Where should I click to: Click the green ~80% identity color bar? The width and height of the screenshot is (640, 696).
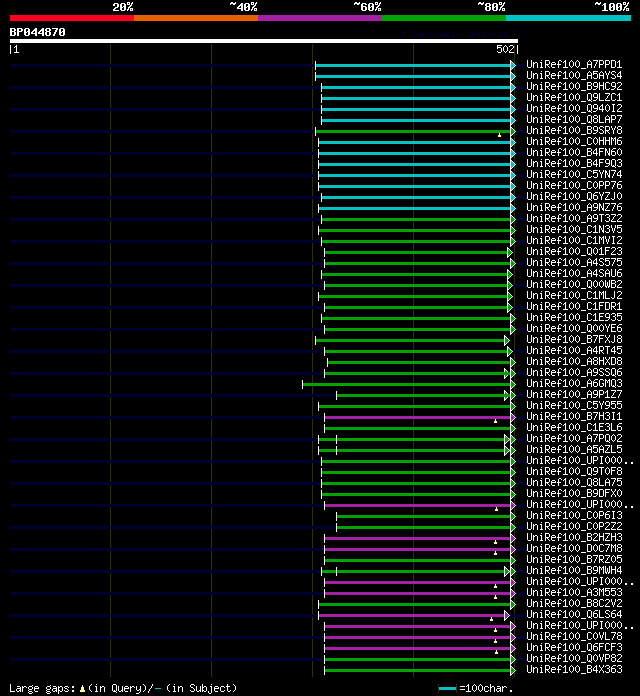444,18
